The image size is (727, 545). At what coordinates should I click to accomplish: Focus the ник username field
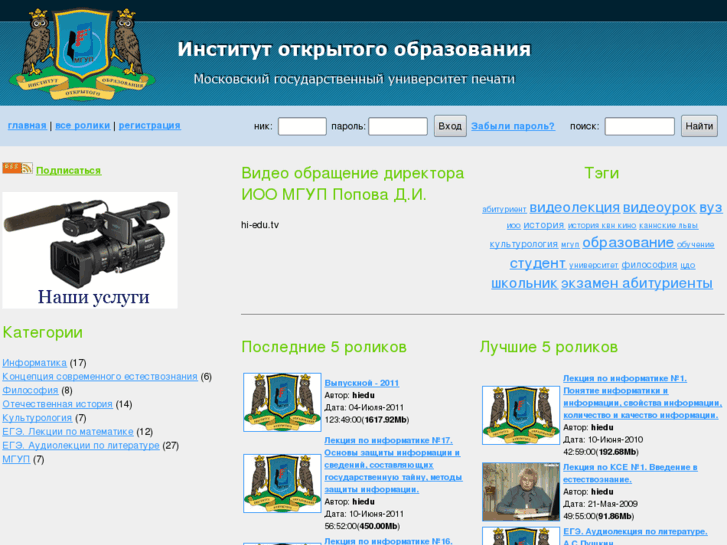point(302,126)
